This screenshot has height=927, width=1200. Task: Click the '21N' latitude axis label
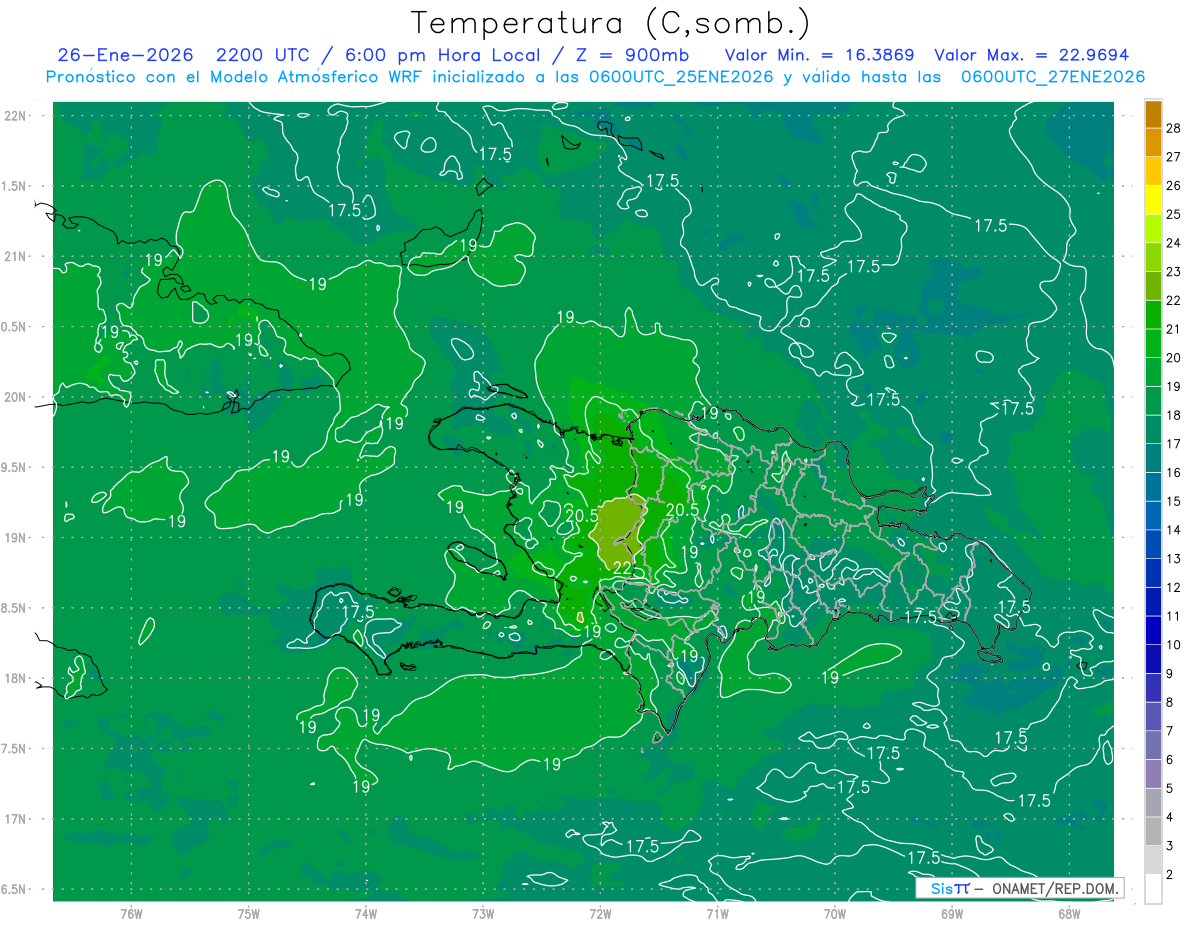point(15,256)
